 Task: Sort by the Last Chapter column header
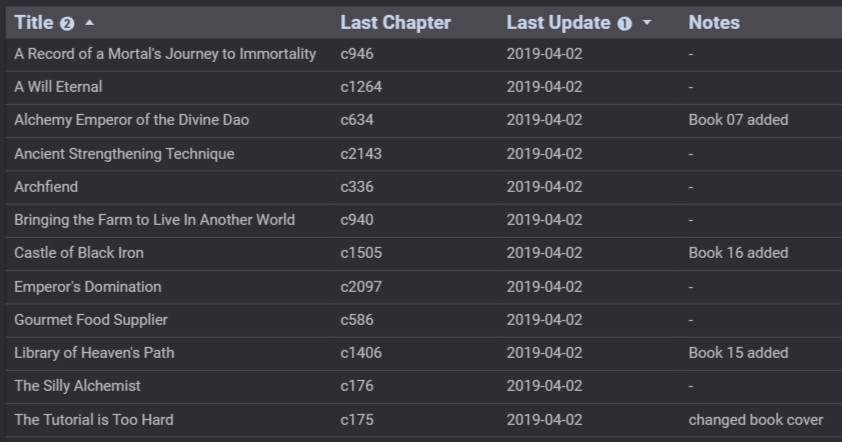click(x=396, y=23)
